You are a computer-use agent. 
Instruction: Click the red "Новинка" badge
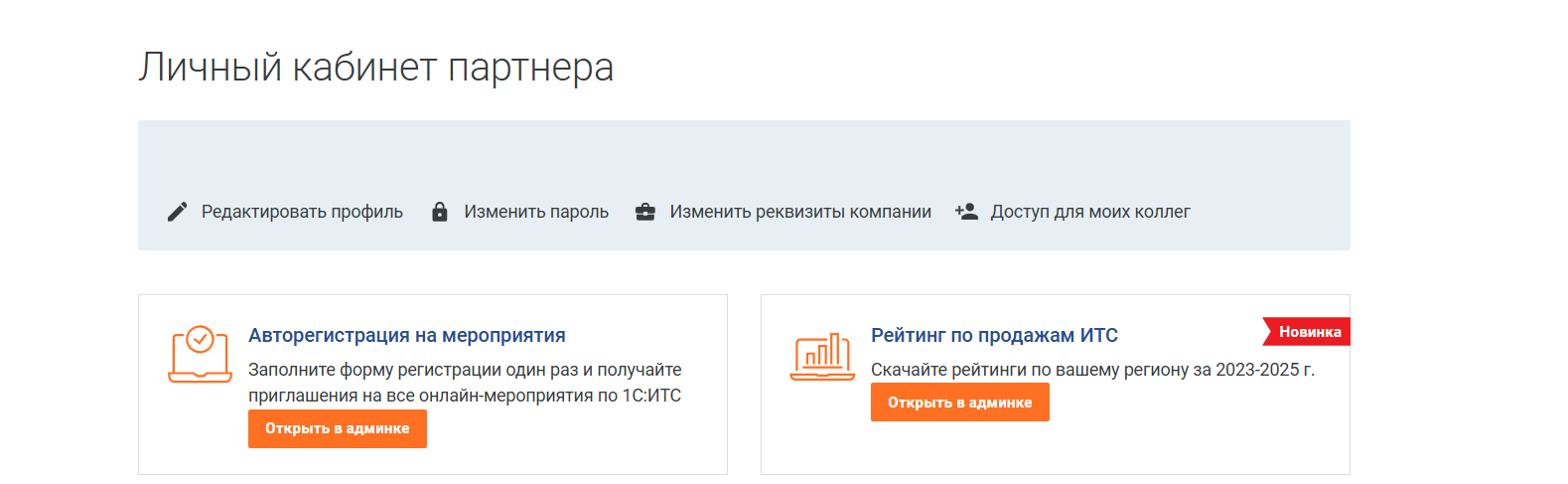pos(1307,332)
